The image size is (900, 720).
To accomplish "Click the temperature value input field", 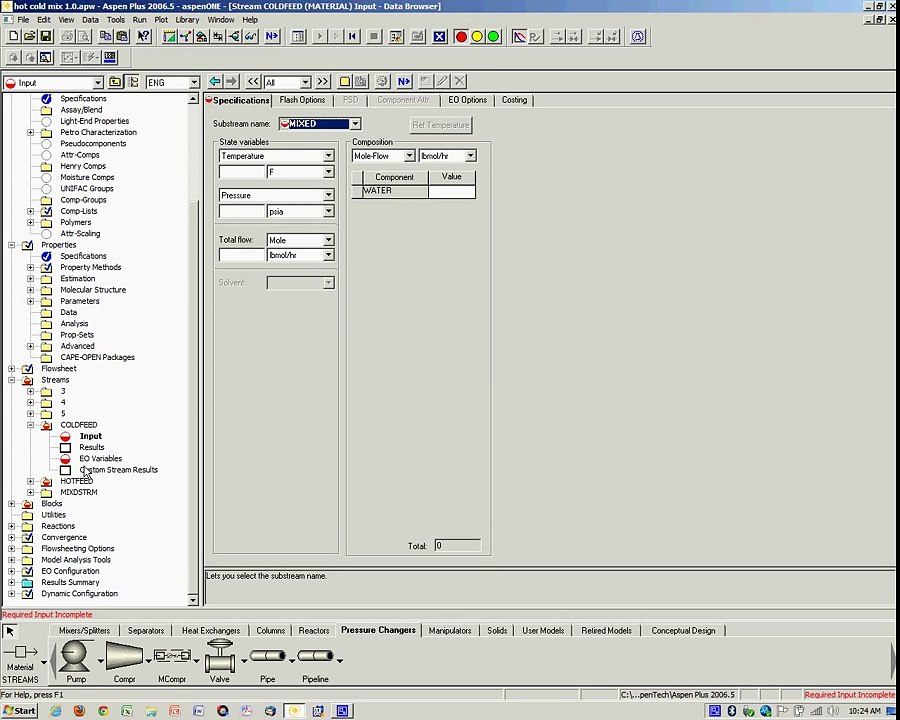I will coord(242,172).
